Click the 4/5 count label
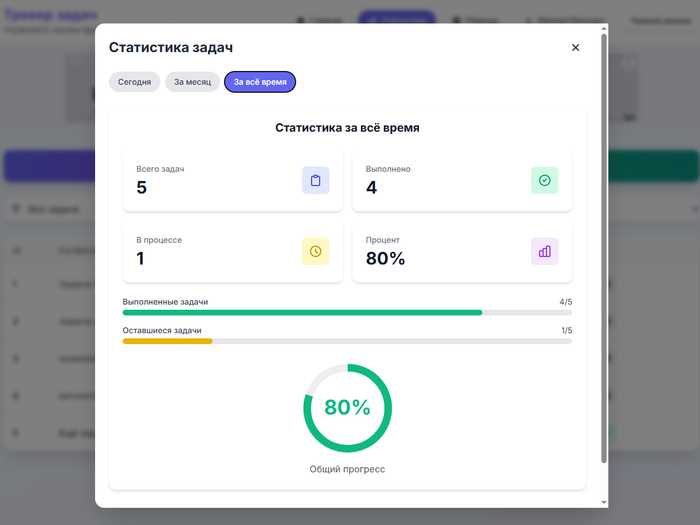Viewport: 700px width, 525px height. click(566, 302)
